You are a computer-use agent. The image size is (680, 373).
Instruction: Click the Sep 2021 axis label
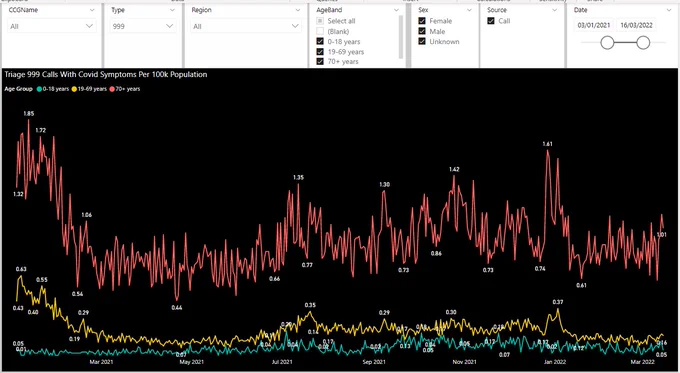pos(374,362)
